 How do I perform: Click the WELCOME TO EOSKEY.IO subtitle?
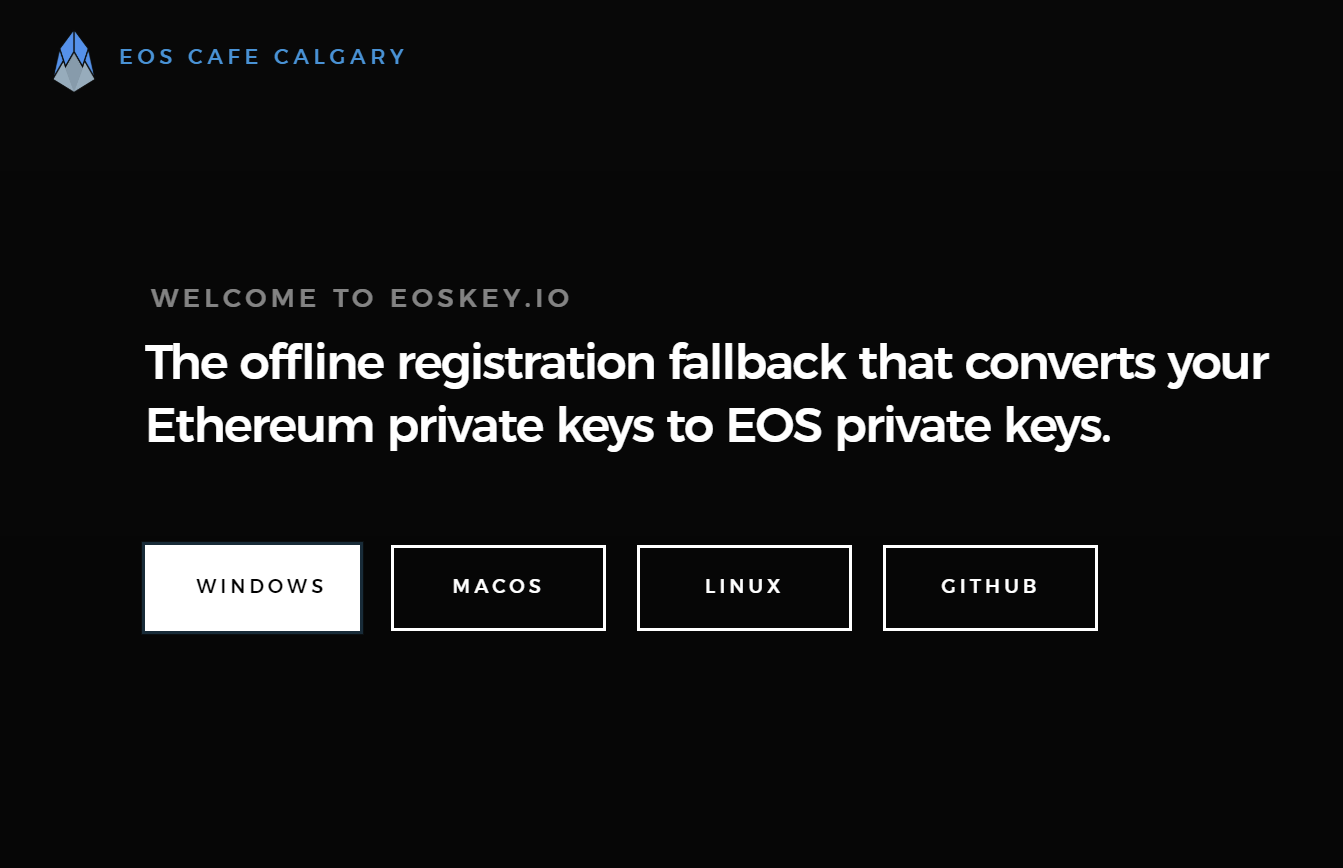(361, 298)
